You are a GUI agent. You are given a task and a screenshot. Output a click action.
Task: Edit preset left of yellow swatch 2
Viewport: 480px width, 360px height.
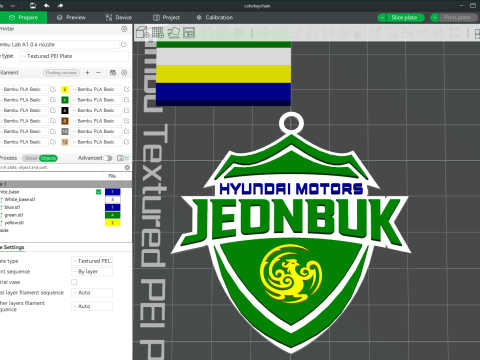coord(53,89)
